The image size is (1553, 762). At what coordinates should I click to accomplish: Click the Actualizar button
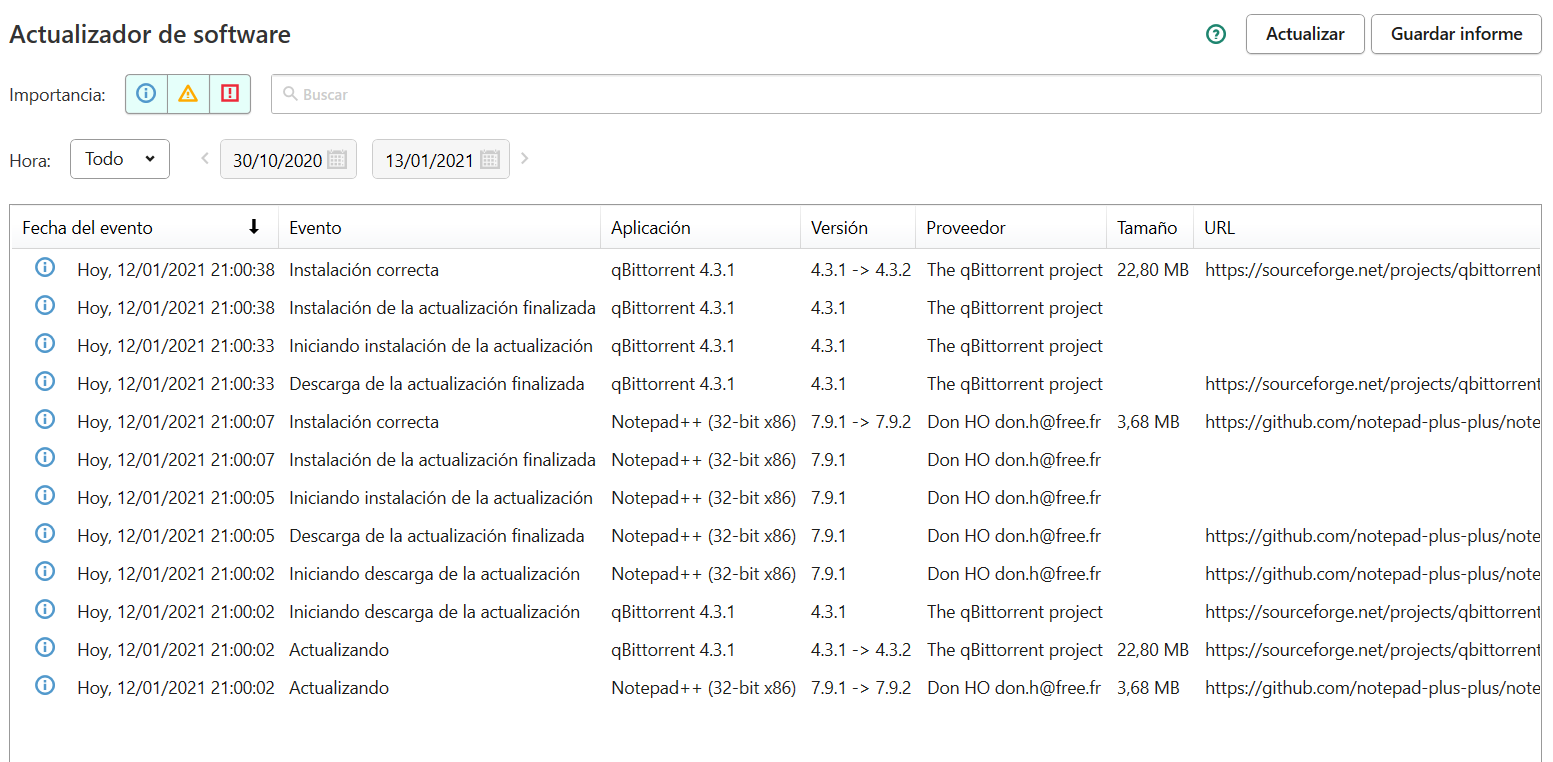point(1305,34)
